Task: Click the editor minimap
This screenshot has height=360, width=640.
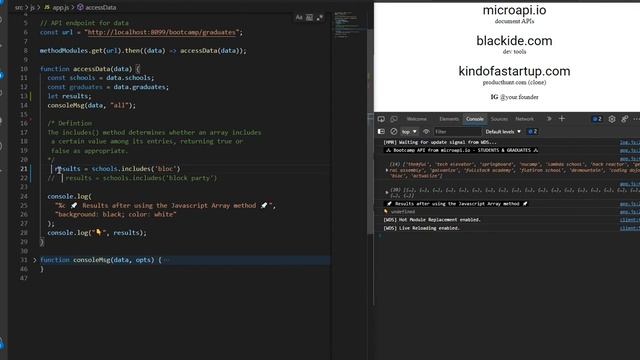Action: [348, 25]
